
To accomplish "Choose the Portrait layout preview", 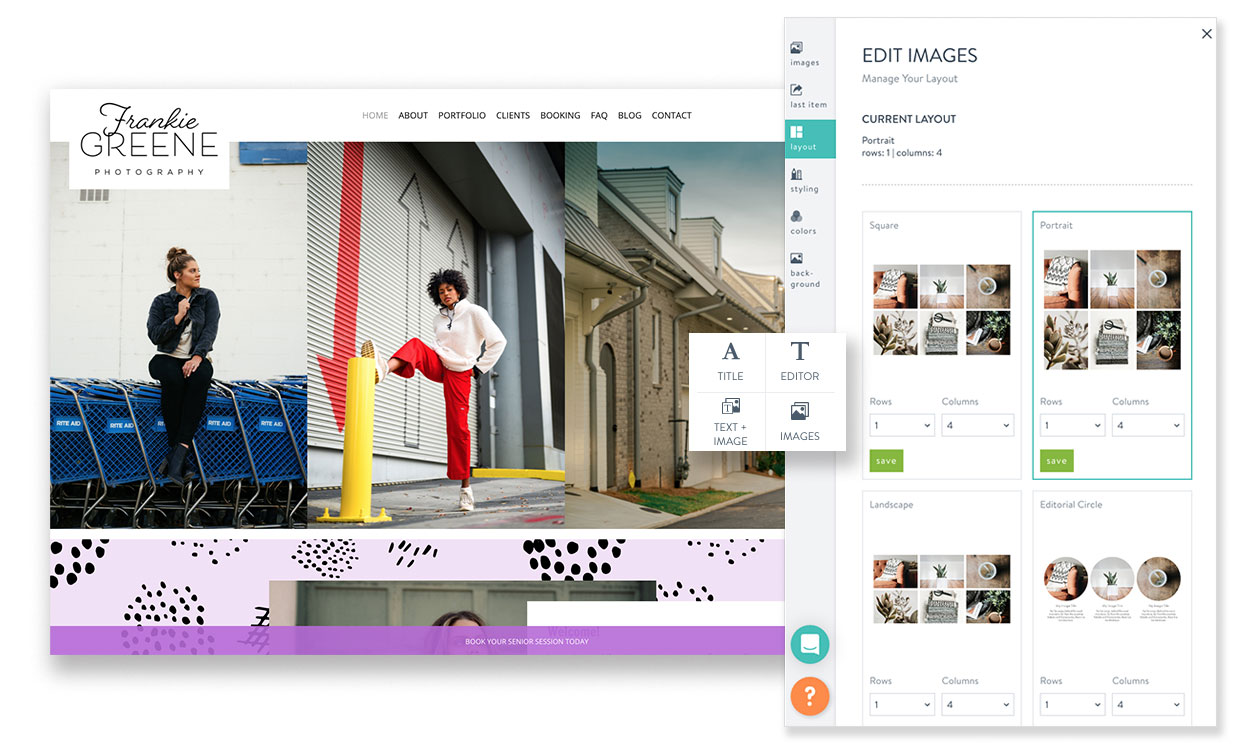I will click(1111, 310).
